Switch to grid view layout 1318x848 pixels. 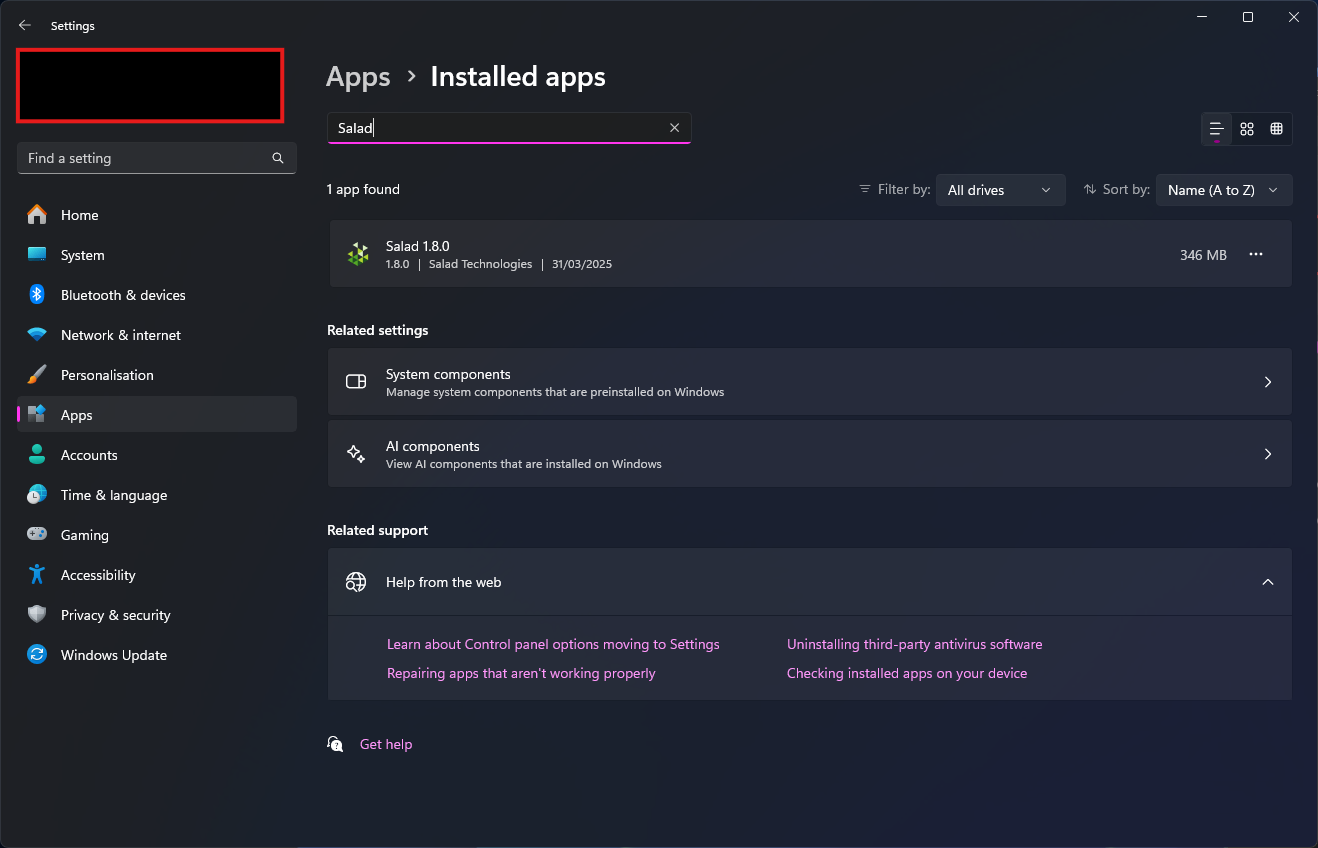coord(1247,129)
